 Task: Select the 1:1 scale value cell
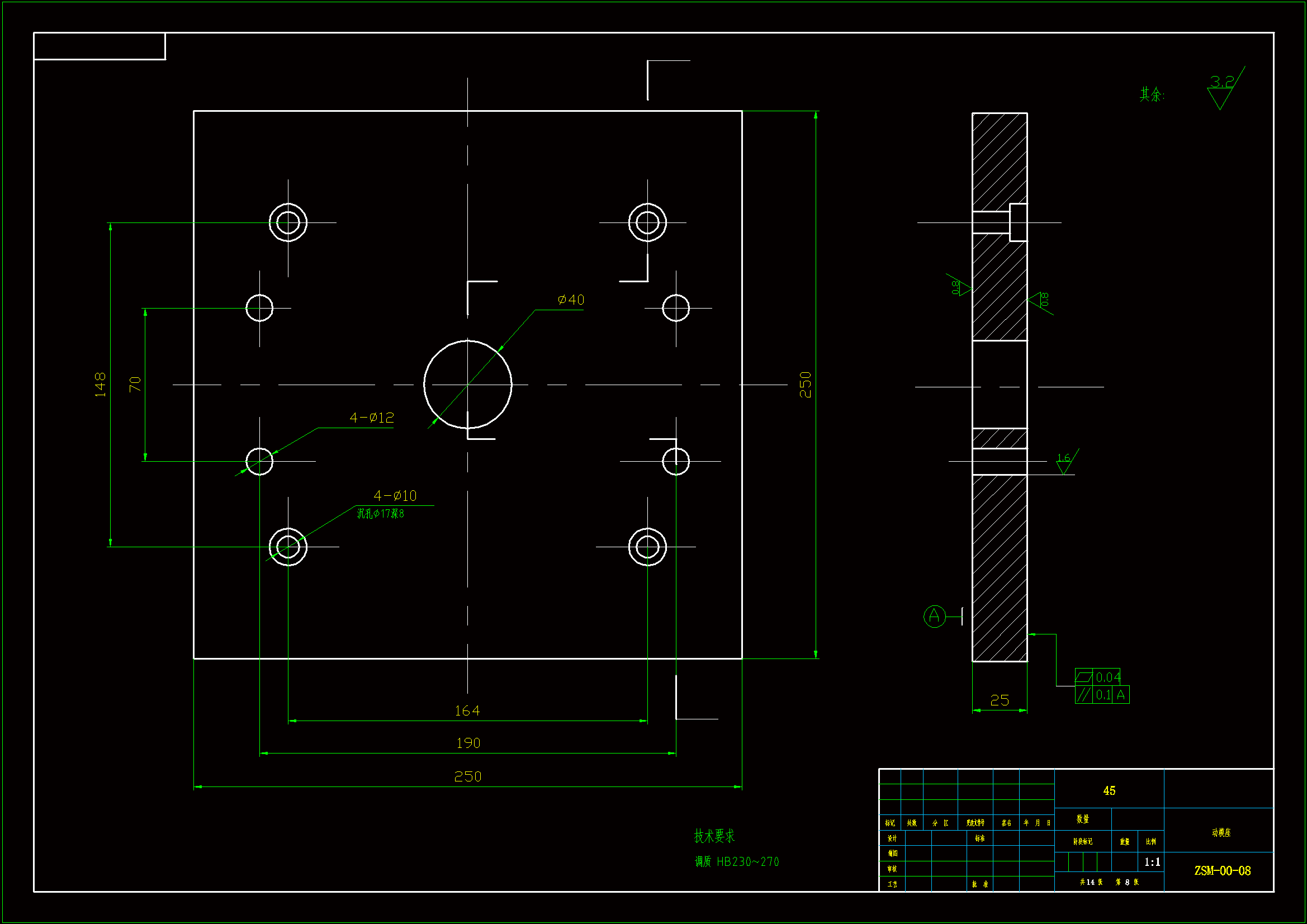click(1152, 862)
